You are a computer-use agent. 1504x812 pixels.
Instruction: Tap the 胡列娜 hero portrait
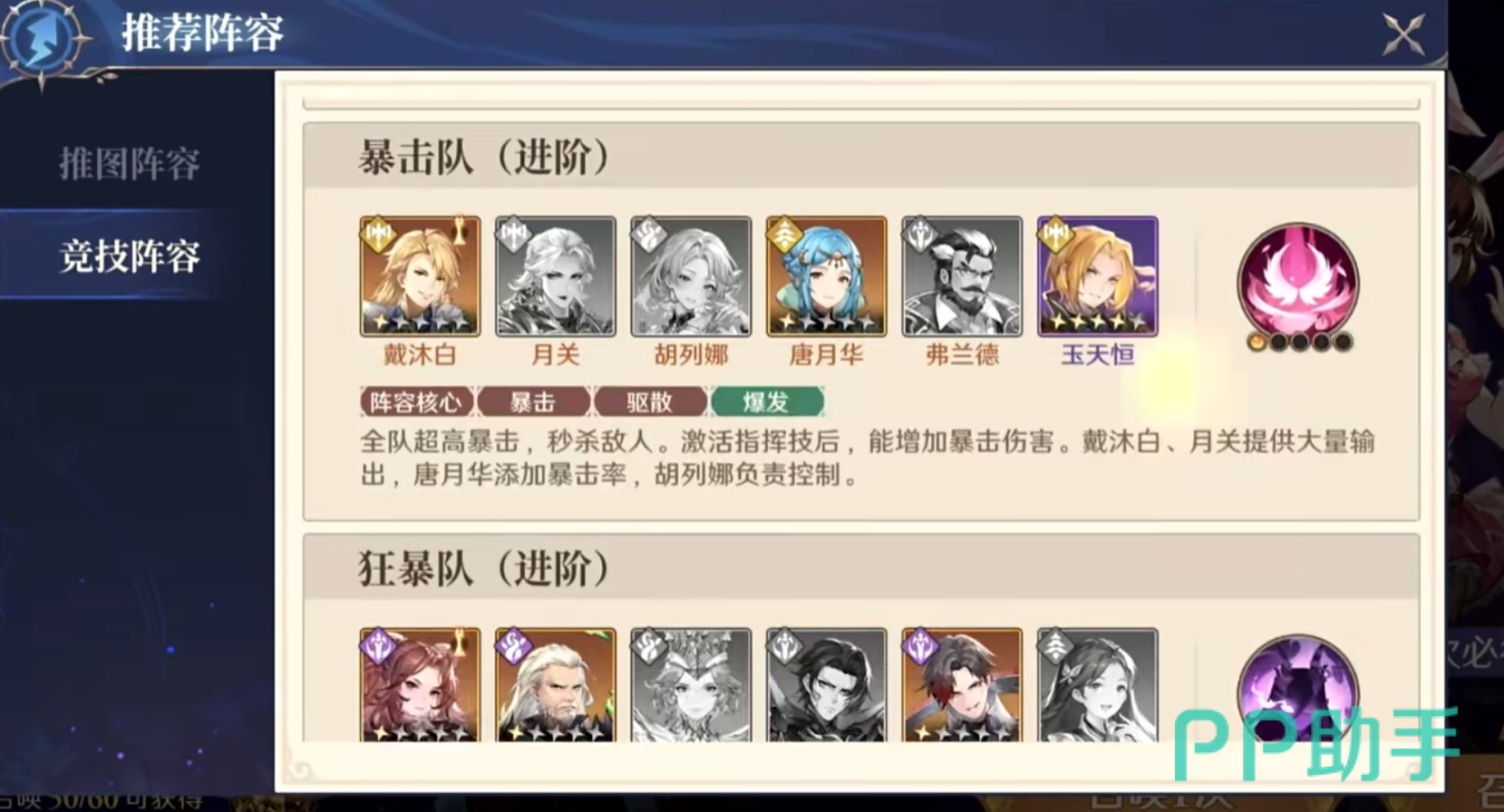coord(691,276)
